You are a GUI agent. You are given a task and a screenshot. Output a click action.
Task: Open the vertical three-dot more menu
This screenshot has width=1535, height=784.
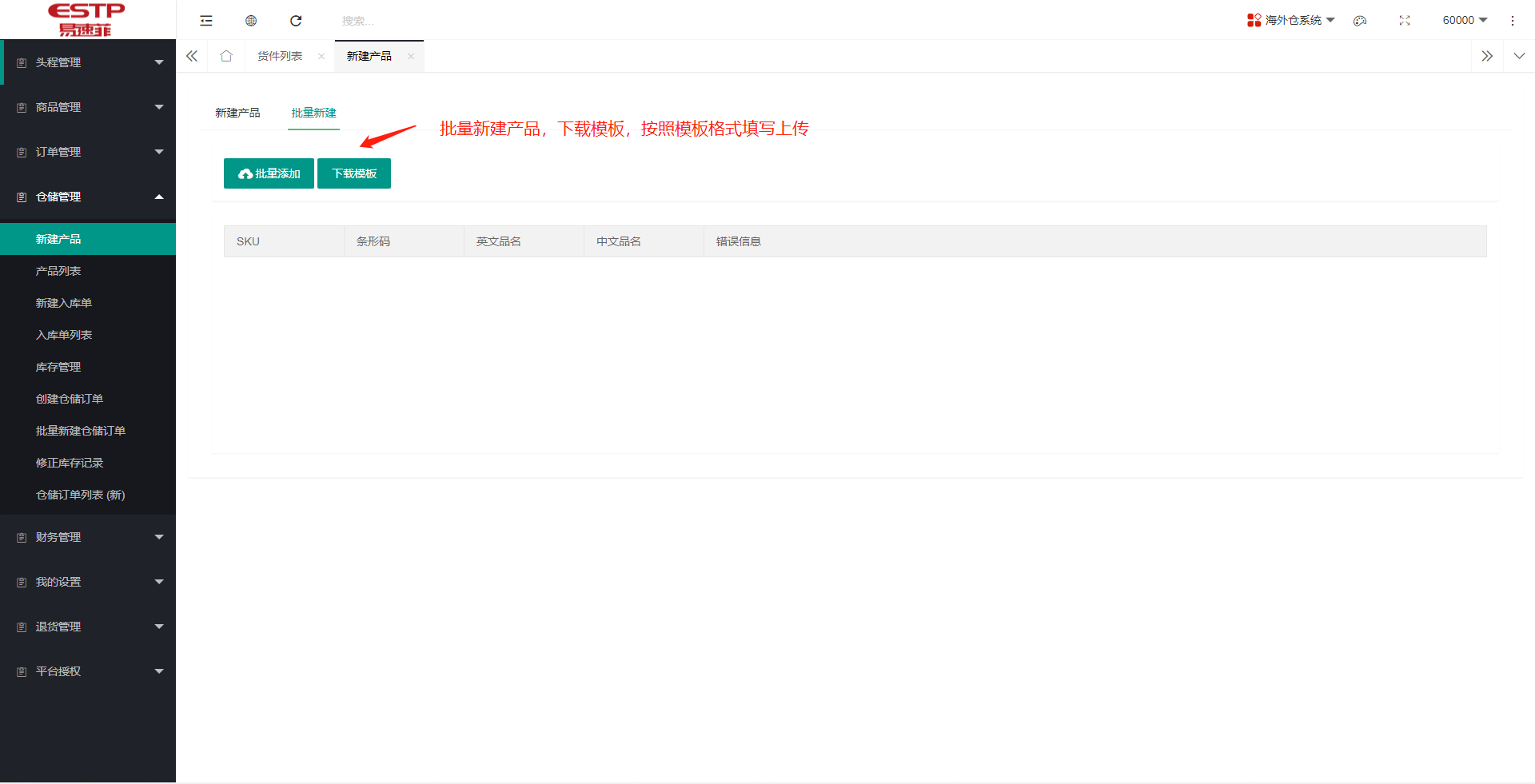pyautogui.click(x=1513, y=21)
